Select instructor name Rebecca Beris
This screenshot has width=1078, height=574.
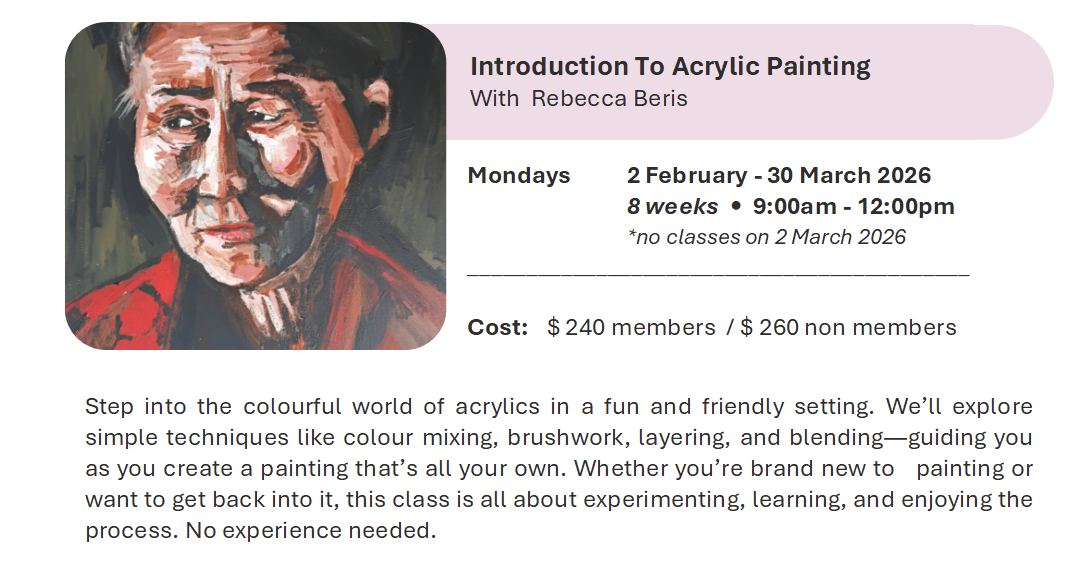pos(609,98)
